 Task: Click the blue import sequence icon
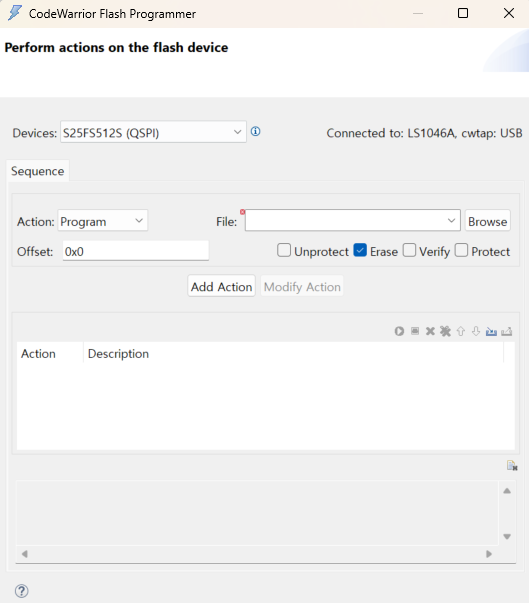491,331
